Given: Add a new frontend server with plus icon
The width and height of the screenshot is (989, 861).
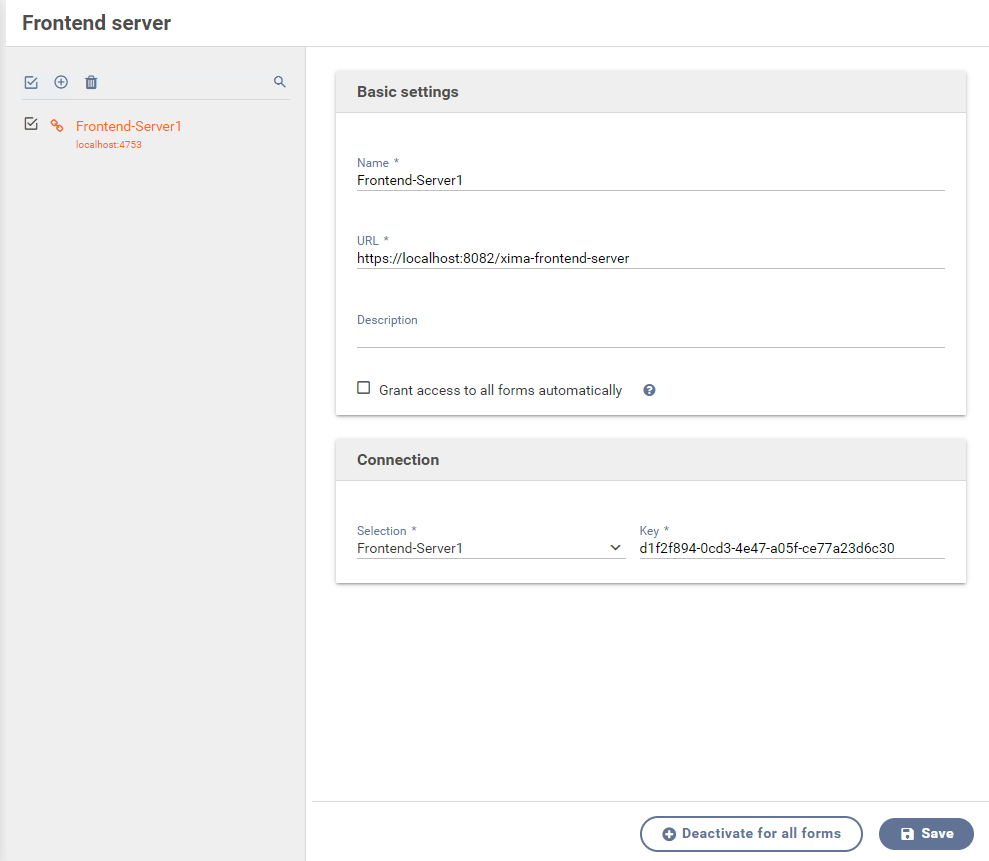Looking at the screenshot, I should pos(61,82).
